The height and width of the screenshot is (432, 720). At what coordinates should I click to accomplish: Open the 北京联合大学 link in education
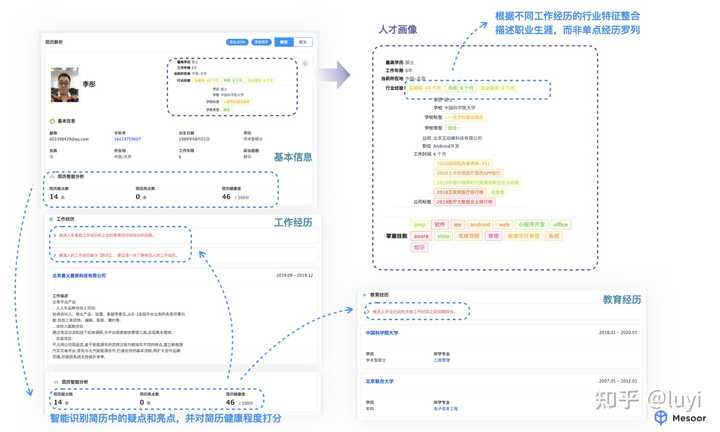coord(379,381)
